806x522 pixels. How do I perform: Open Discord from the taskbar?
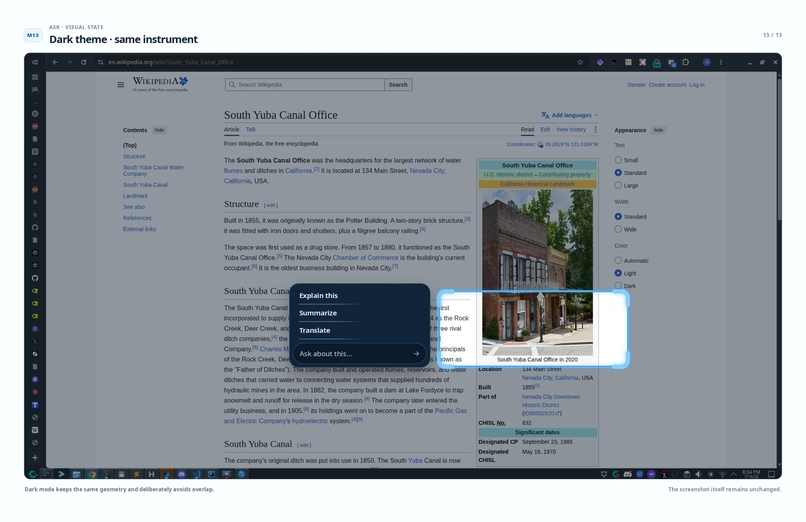click(x=181, y=474)
